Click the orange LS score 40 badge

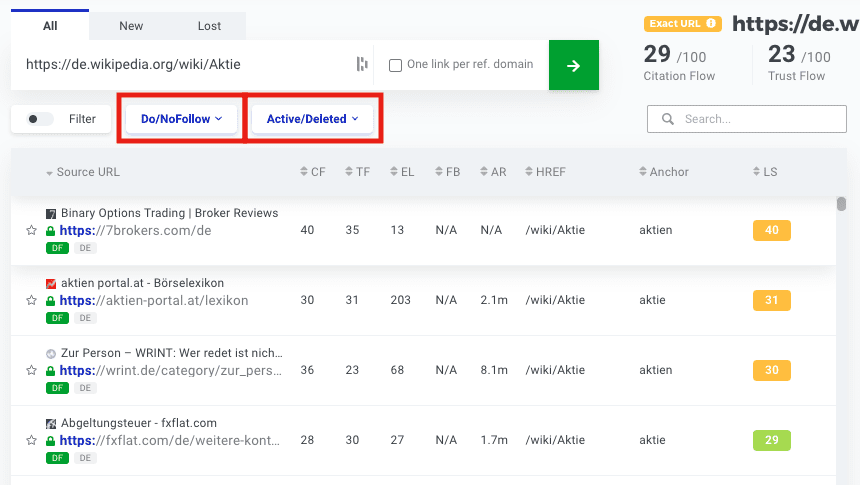click(x=772, y=230)
